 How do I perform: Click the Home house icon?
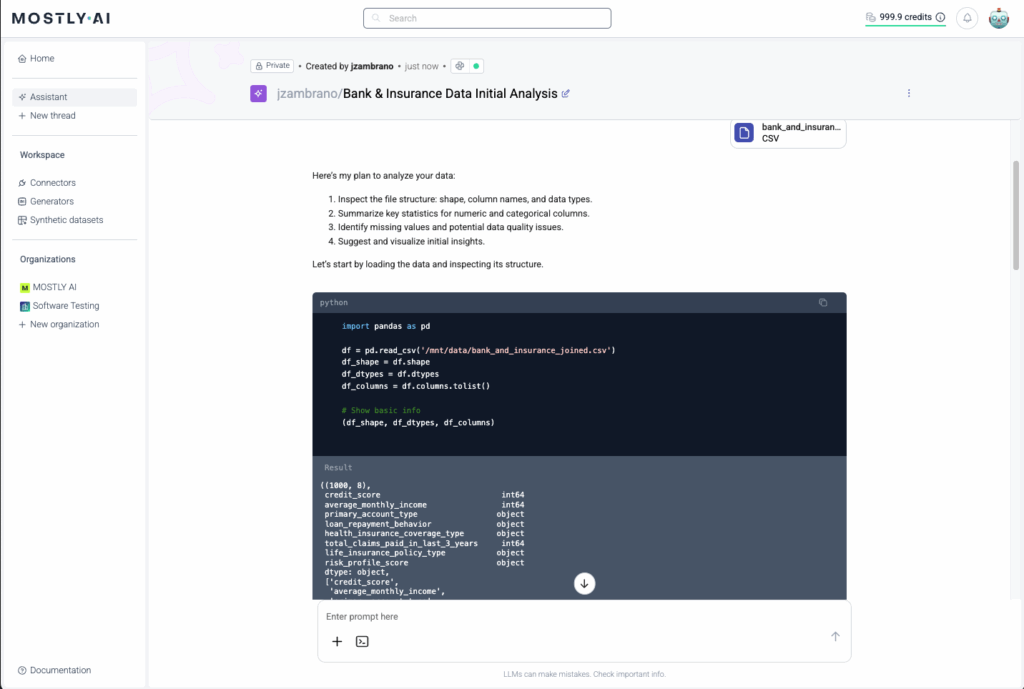[x=22, y=59]
